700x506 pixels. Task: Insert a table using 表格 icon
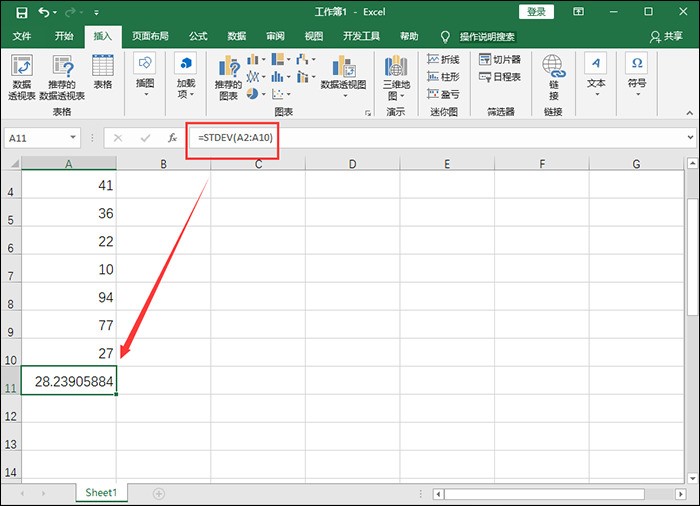tap(103, 71)
